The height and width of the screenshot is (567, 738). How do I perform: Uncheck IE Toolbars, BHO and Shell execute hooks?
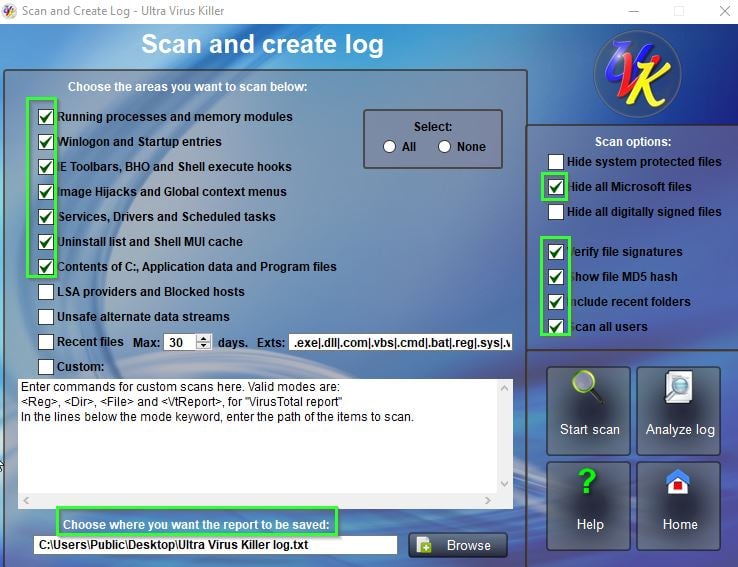(x=46, y=167)
